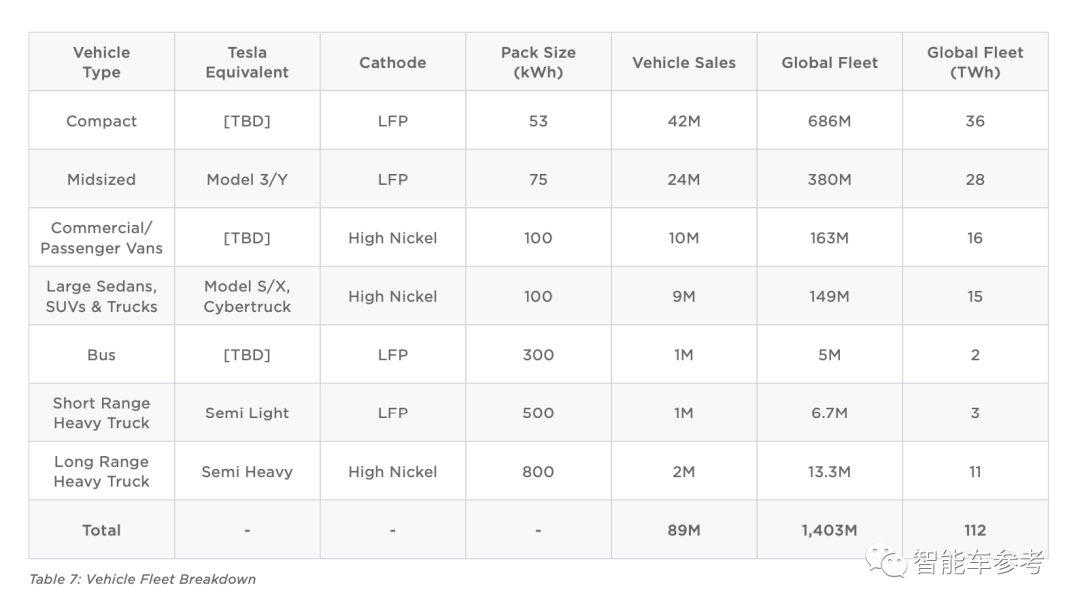Select the Commercial/Passenger Vans cell
The width and height of the screenshot is (1080, 609).
click(101, 238)
